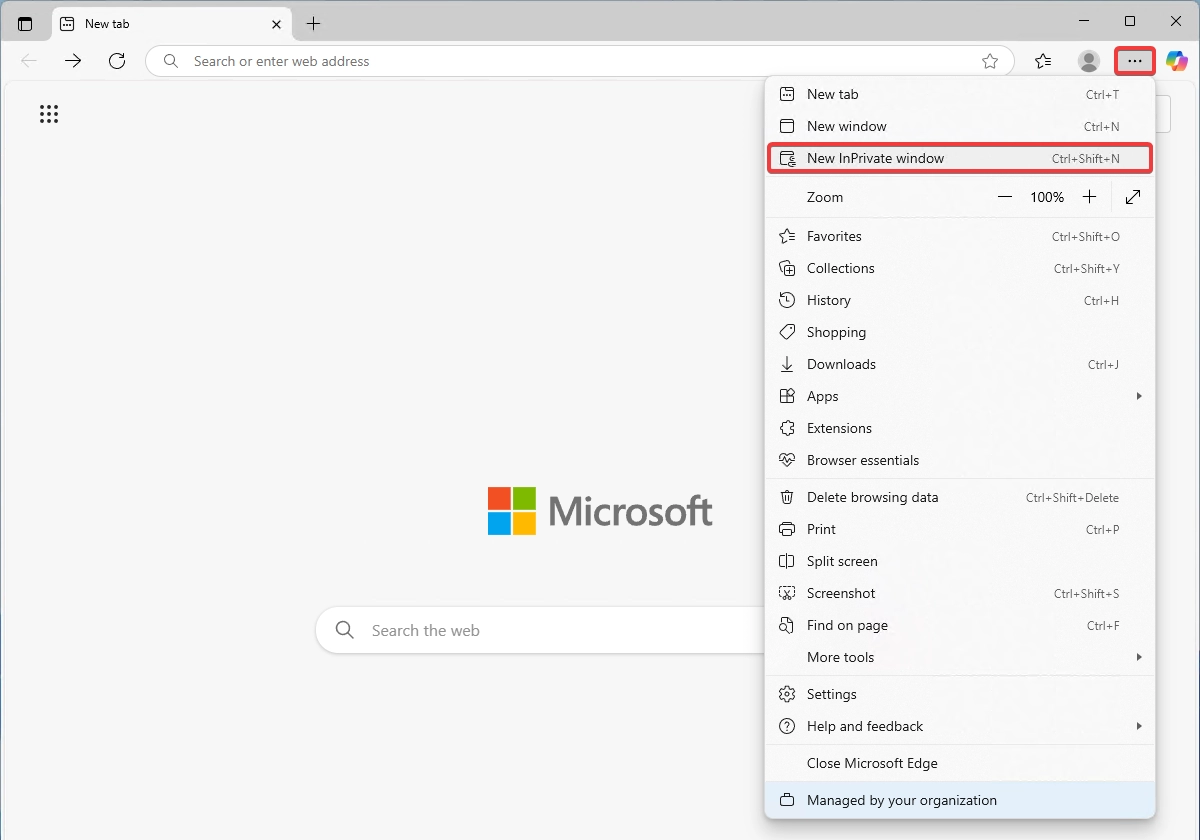
Task: Select Delete browsing data
Action: coord(960,497)
